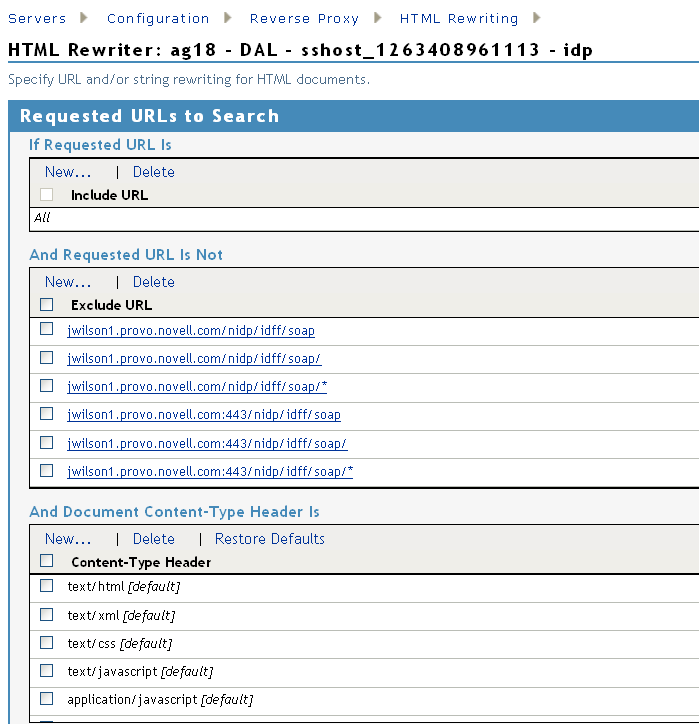Viewport: 699px width, 724px height.
Task: Go to Configuration breadcrumb
Action: (x=158, y=18)
